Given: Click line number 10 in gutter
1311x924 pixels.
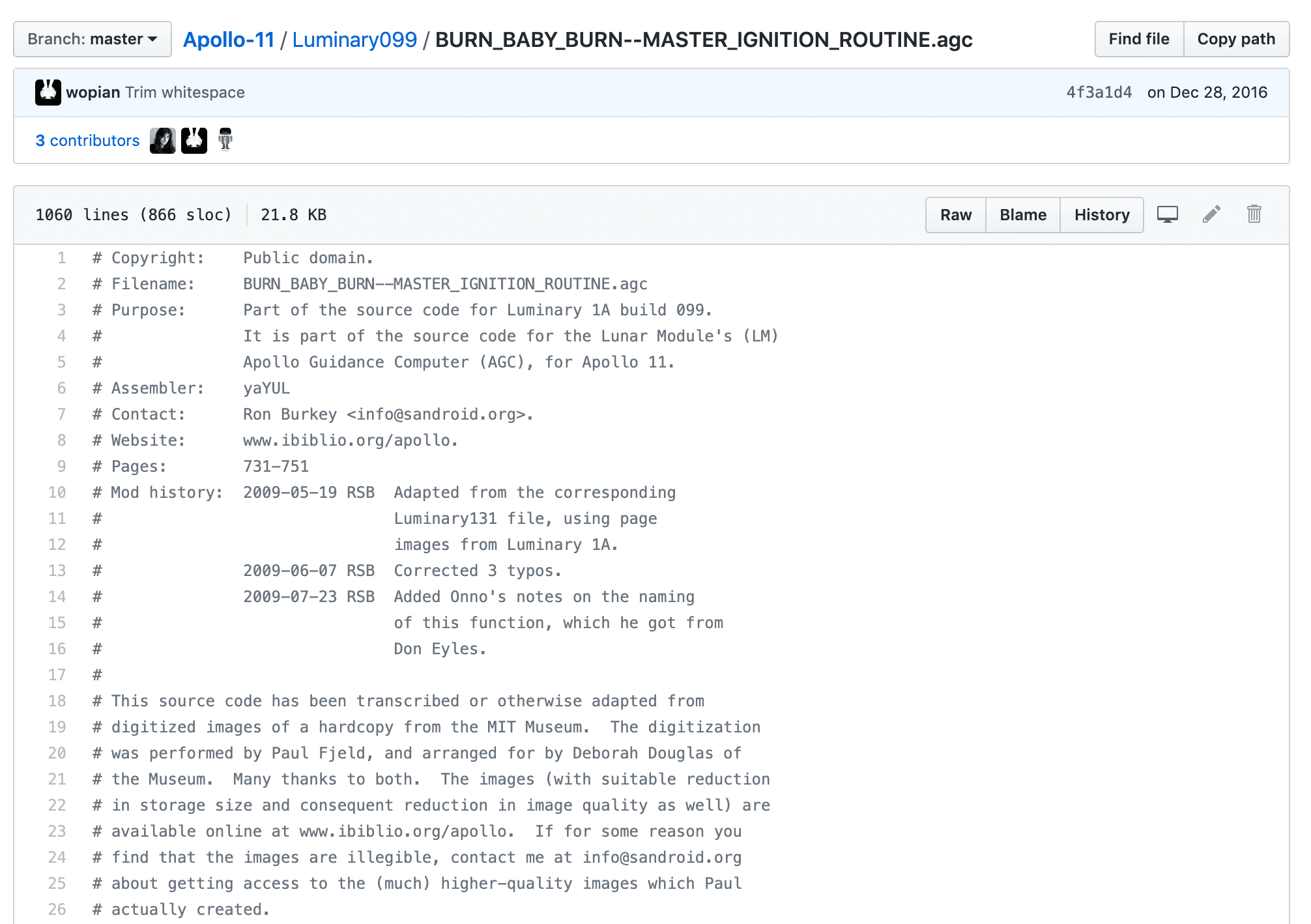Looking at the screenshot, I should click(57, 493).
